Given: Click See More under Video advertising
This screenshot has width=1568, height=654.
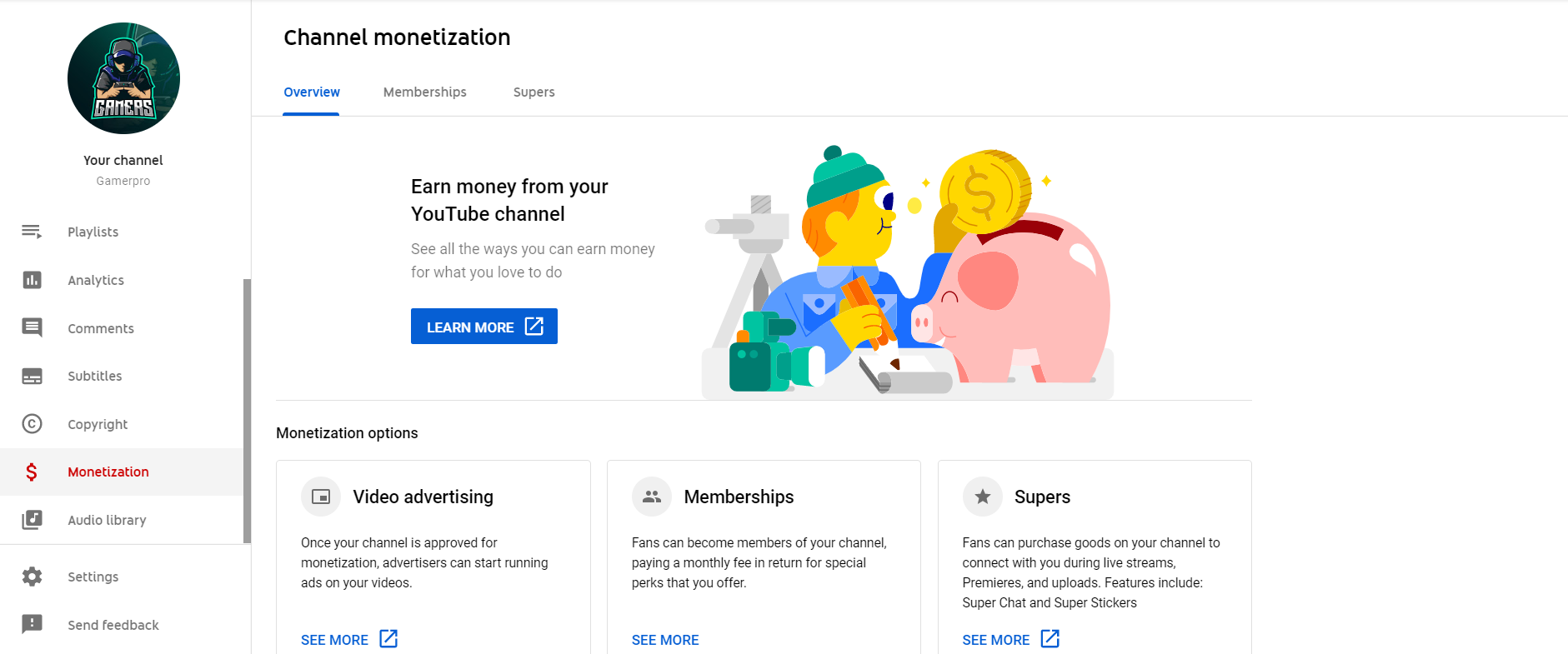Looking at the screenshot, I should pos(349,639).
